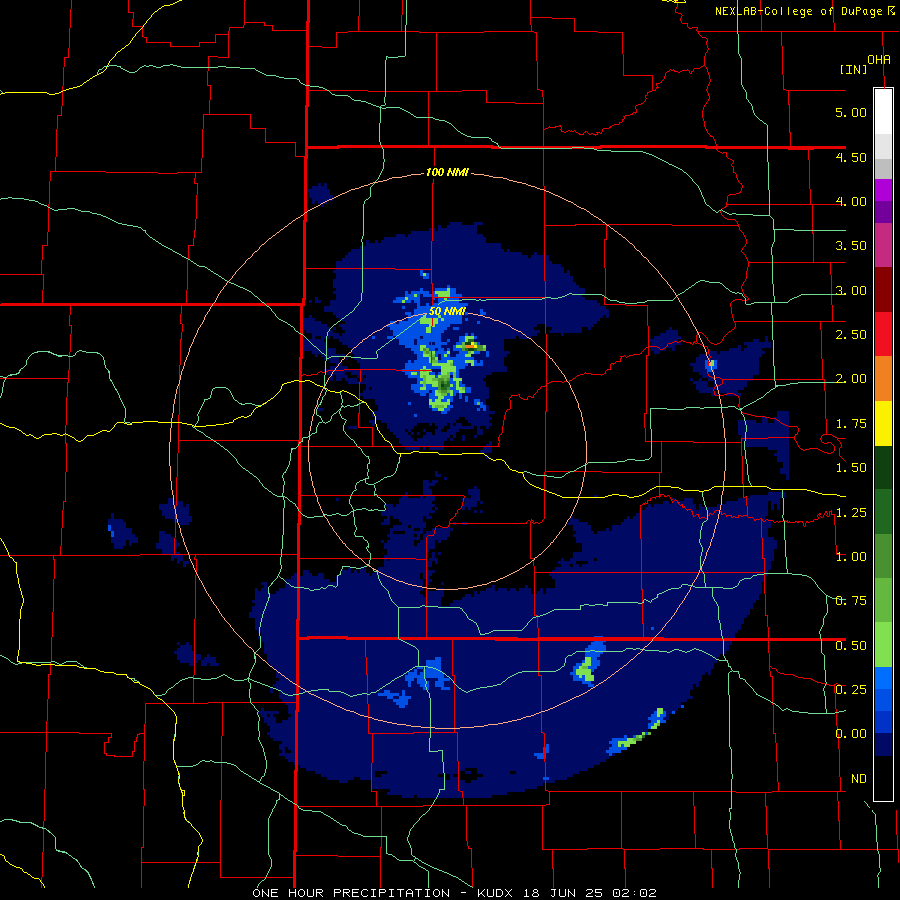Image resolution: width=900 pixels, height=900 pixels.
Task: Pick the navy swatch beside 0.00
Action: 883,745
